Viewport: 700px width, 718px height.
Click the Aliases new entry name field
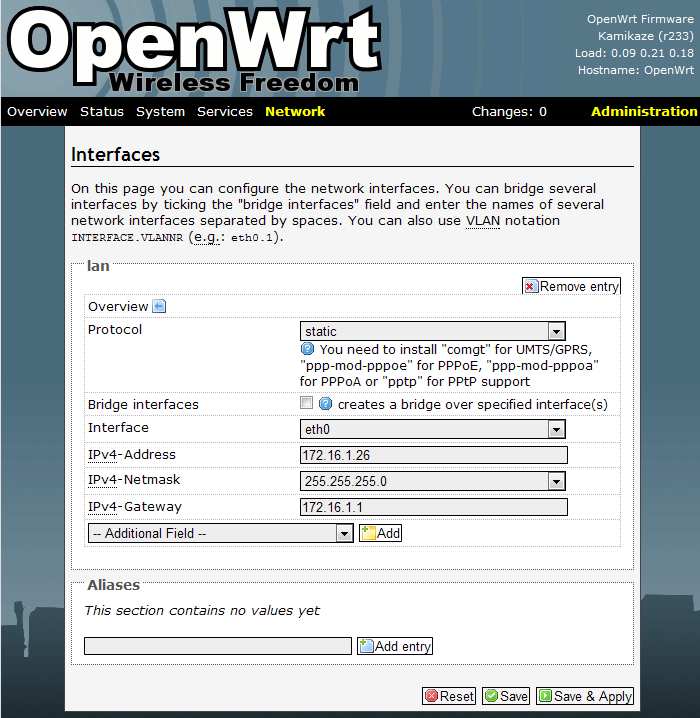[218, 646]
